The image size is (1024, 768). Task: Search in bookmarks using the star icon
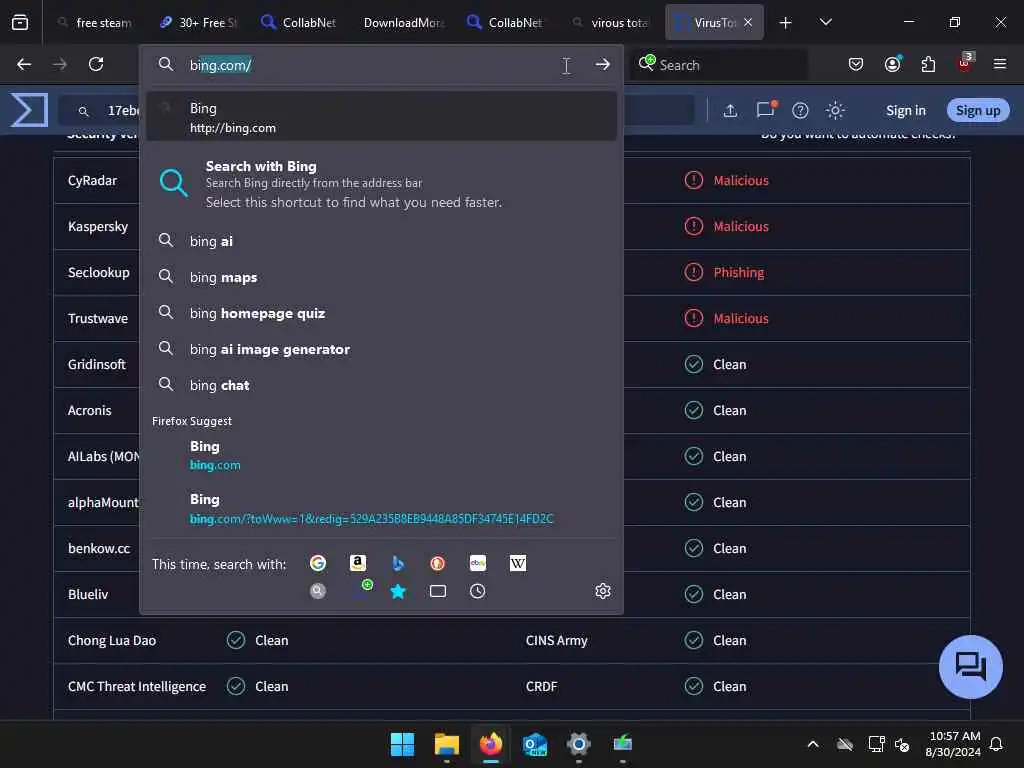pyautogui.click(x=398, y=591)
